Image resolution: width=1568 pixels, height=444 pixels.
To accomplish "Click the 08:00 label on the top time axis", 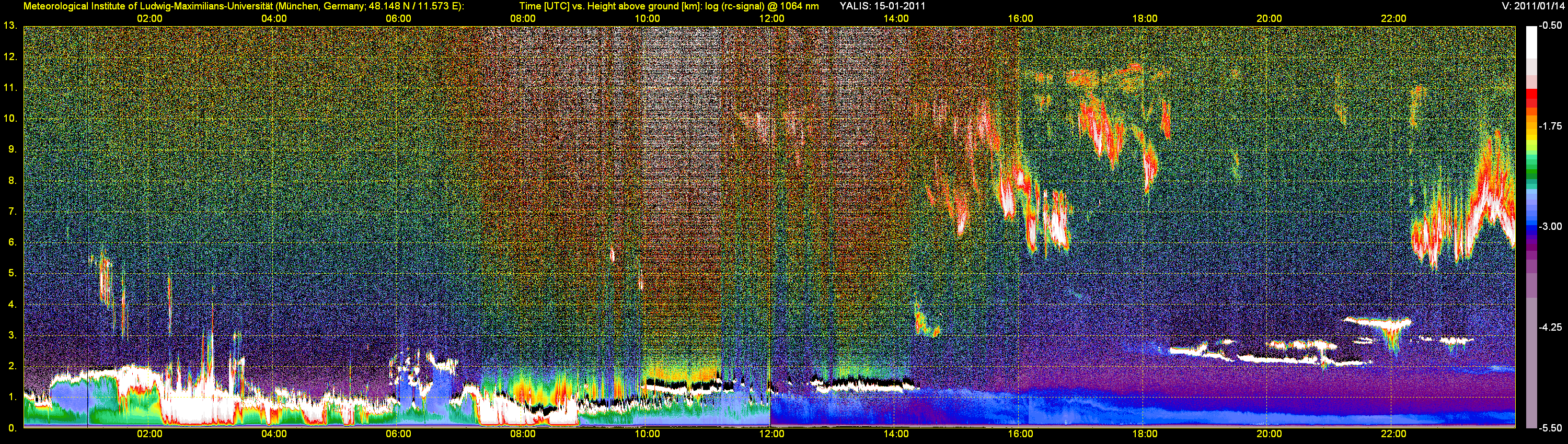I will 523,19.
